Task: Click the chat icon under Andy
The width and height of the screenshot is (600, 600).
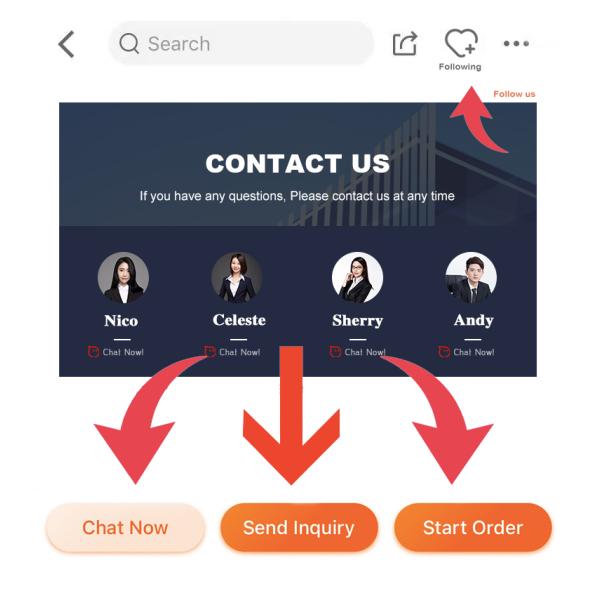Action: 444,352
